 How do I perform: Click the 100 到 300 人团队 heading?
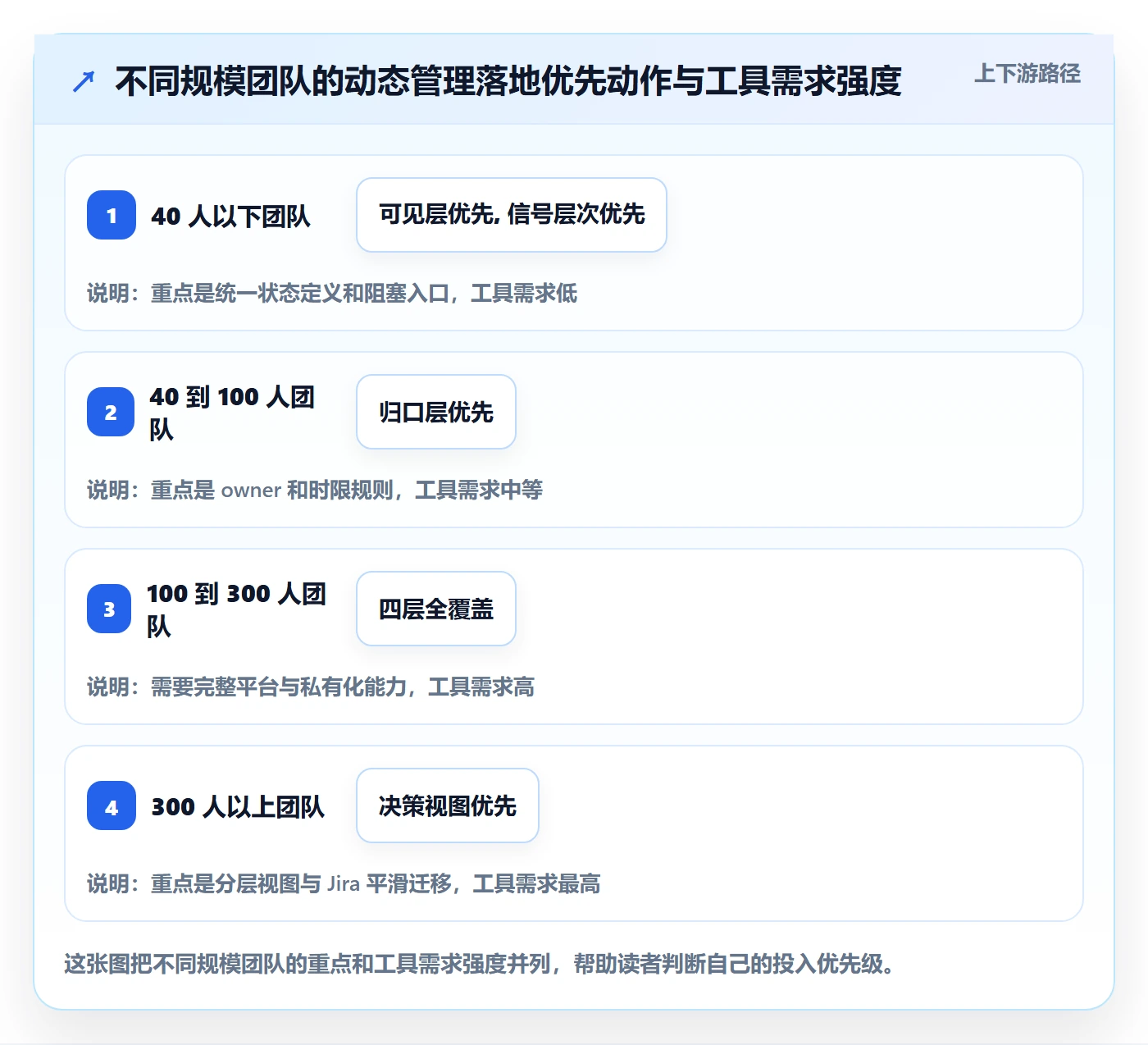point(236,609)
